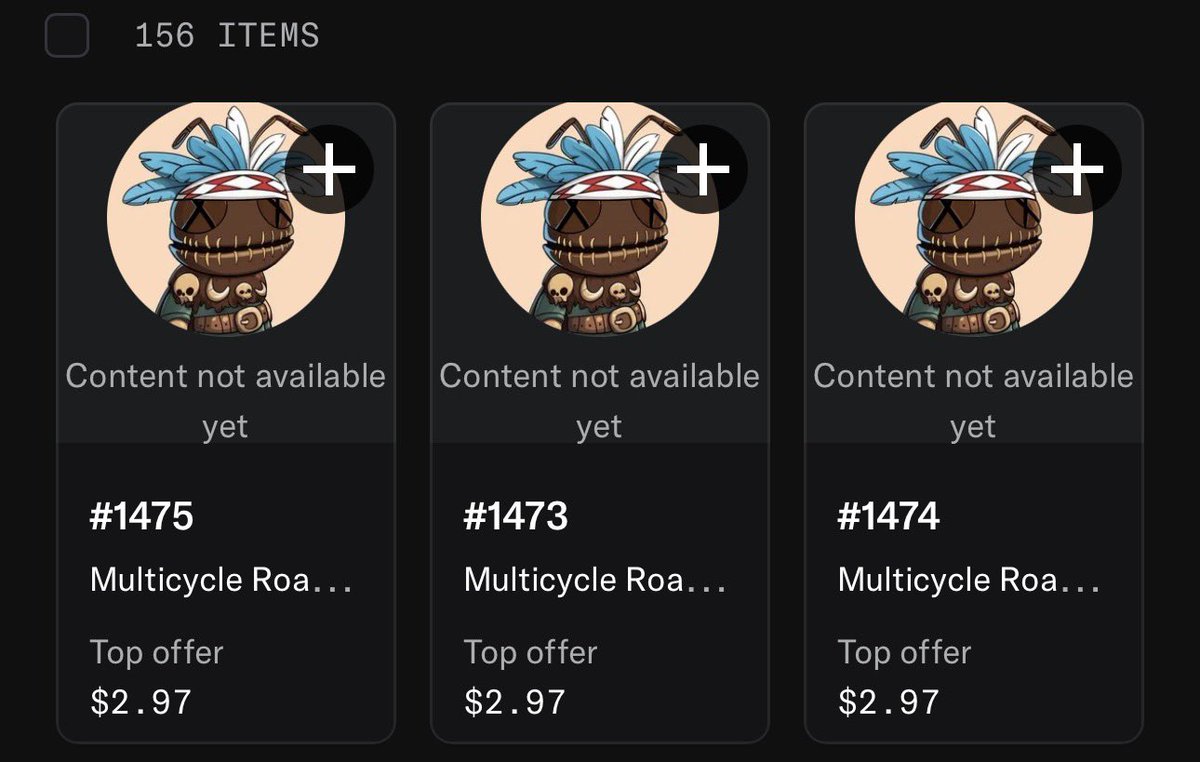
Task: Add item #1473 with its plus icon
Action: pyautogui.click(x=703, y=169)
